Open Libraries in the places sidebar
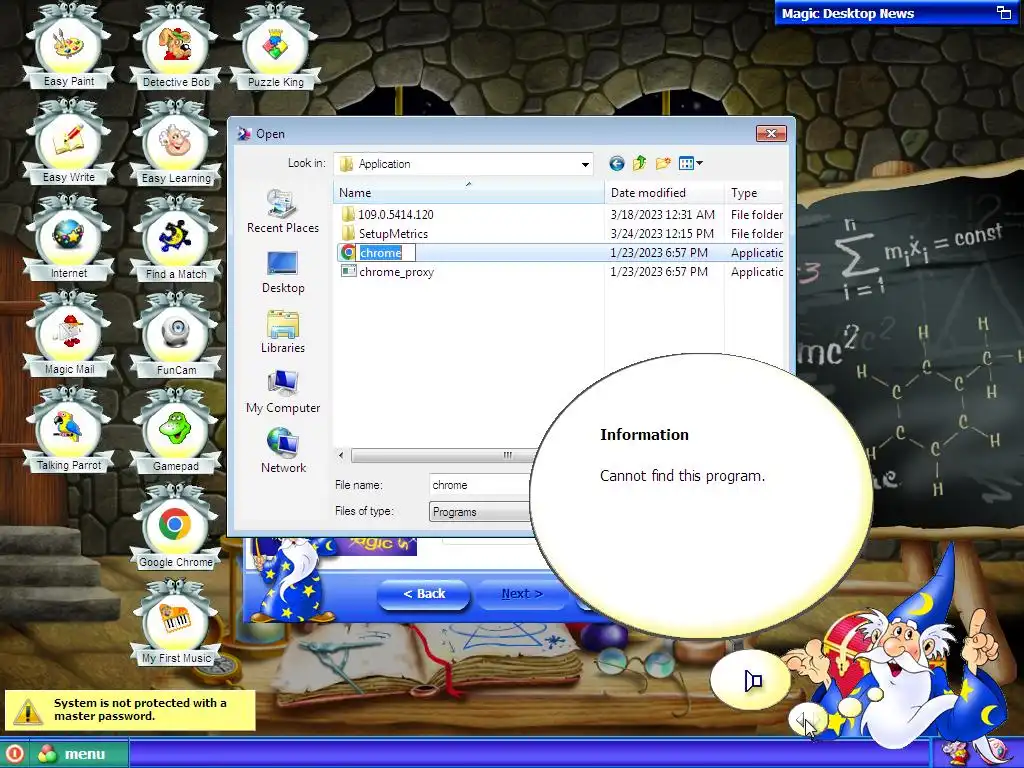Viewport: 1024px width, 768px height. 283,332
